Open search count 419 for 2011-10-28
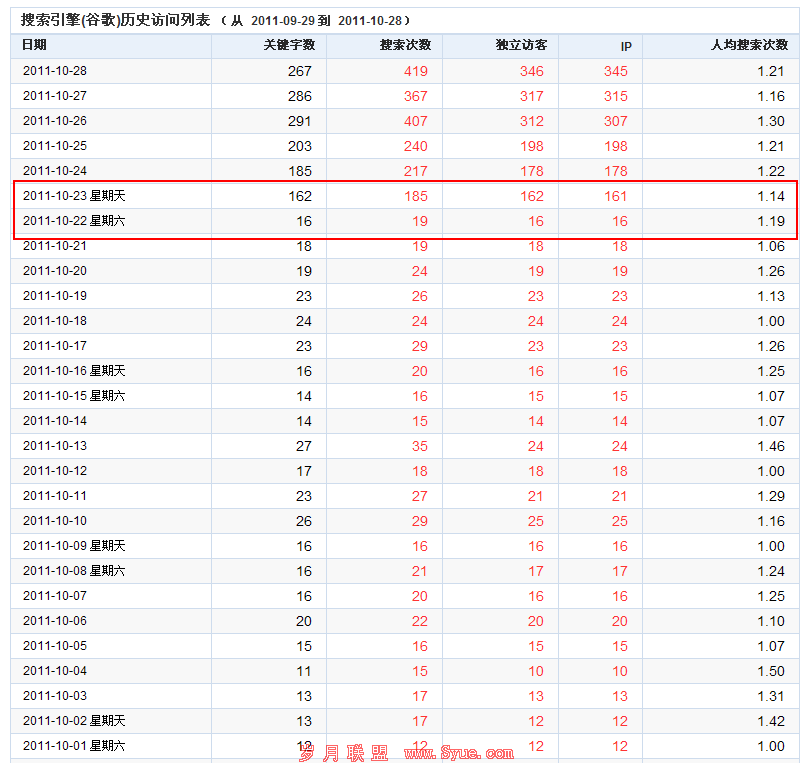Image resolution: width=810 pixels, height=763 pixels. click(415, 71)
